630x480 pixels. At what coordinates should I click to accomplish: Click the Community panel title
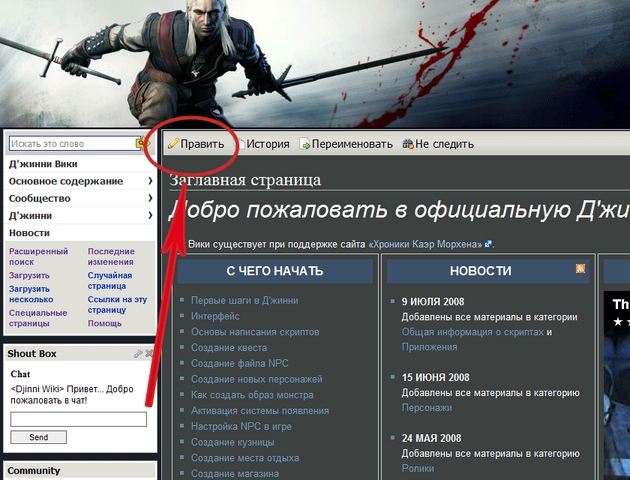tap(33, 470)
